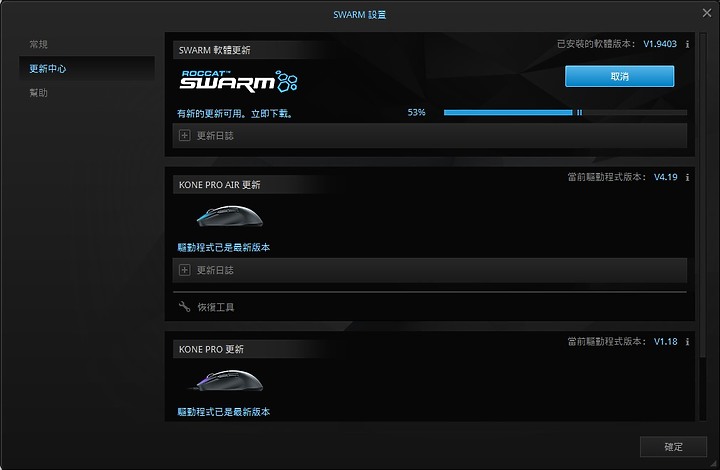The height and width of the screenshot is (470, 720).
Task: Cancel the download with 取消 button
Action: tap(619, 76)
